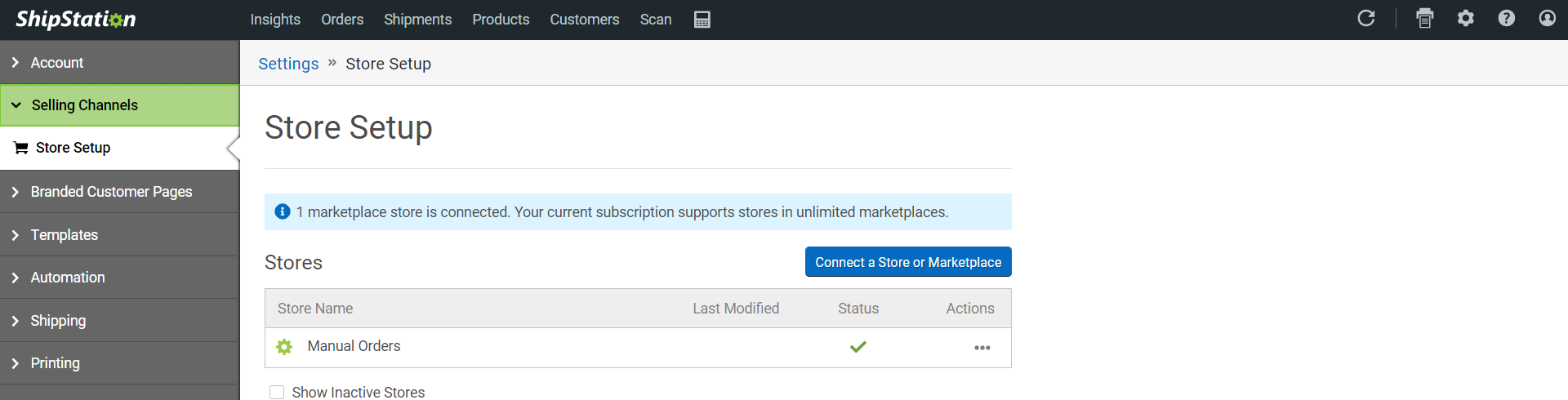Open the print queue icon
This screenshot has width=1568, height=400.
(x=1425, y=19)
